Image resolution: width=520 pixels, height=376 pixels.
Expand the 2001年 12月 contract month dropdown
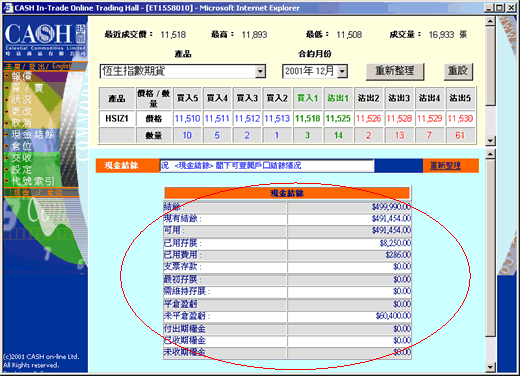pyautogui.click(x=342, y=71)
